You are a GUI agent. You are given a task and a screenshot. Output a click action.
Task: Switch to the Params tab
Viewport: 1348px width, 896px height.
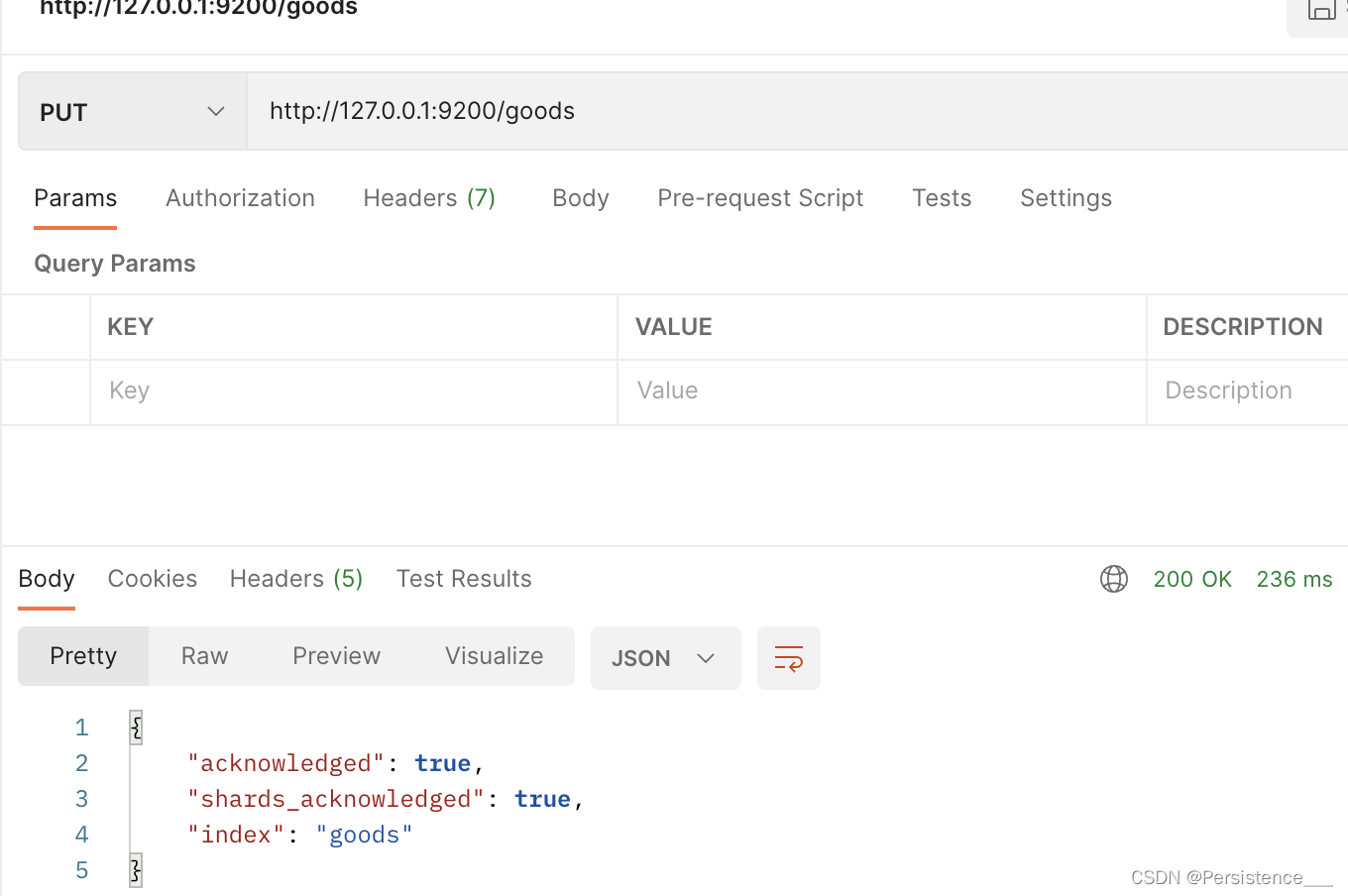tap(75, 198)
